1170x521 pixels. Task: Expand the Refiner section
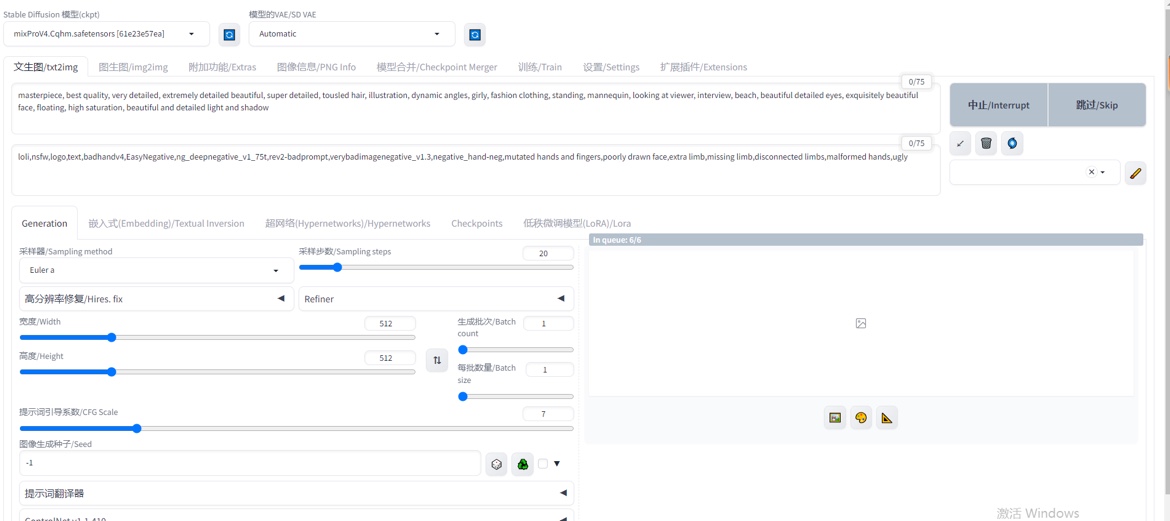(x=437, y=299)
